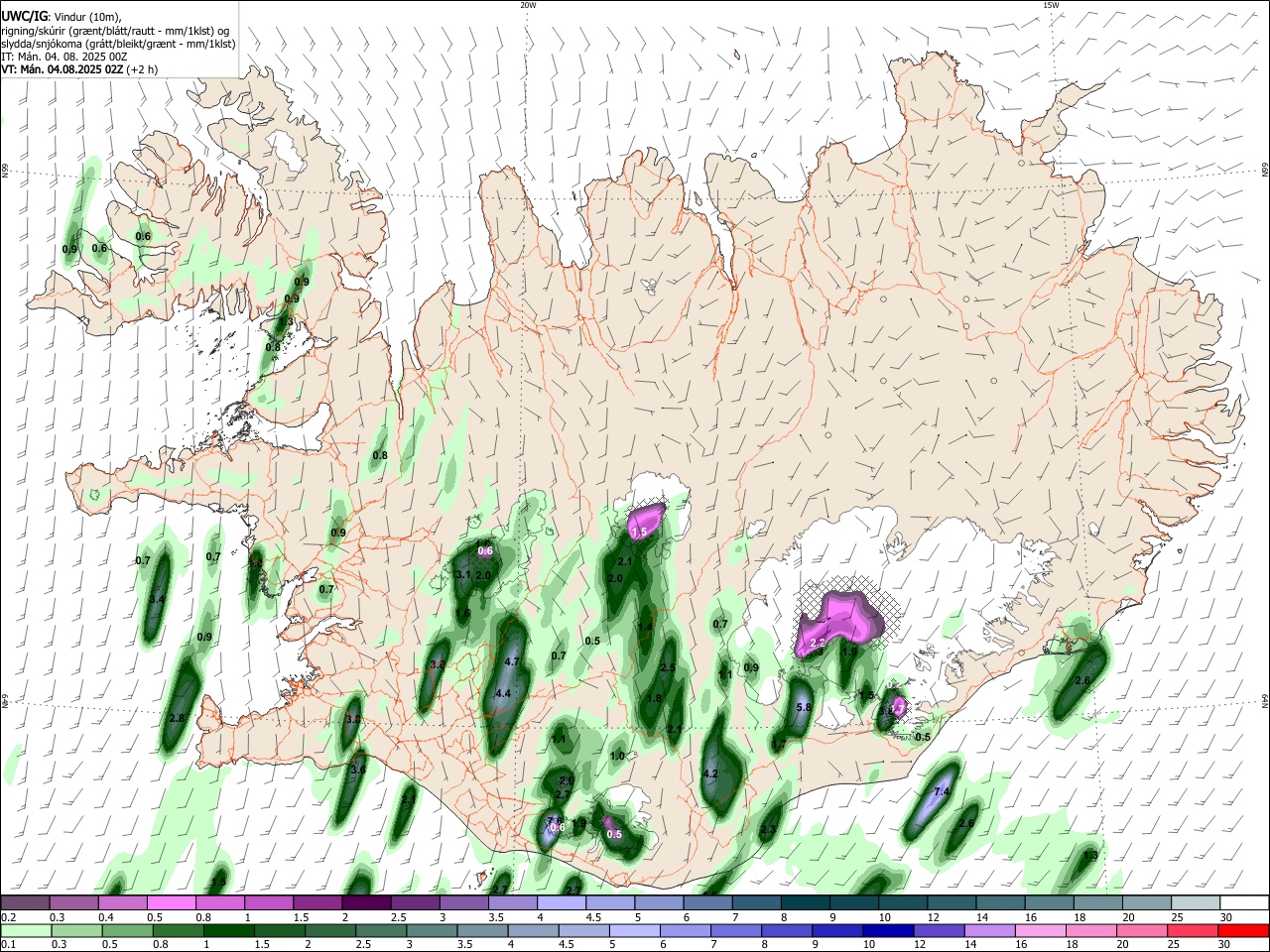The width and height of the screenshot is (1270, 952).
Task: Click the '1.8' precipitation value
Action: pyautogui.click(x=654, y=698)
